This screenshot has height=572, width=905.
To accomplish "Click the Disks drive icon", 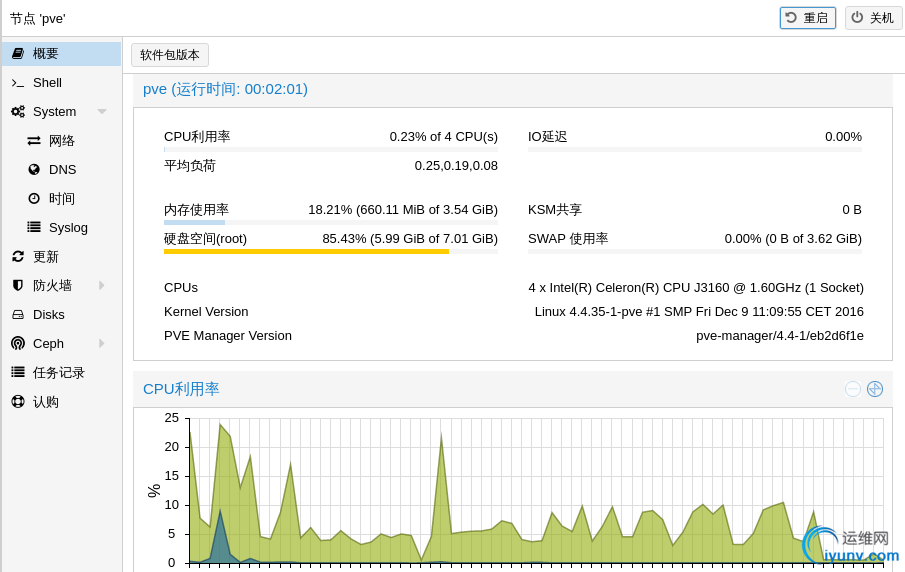I will point(18,315).
